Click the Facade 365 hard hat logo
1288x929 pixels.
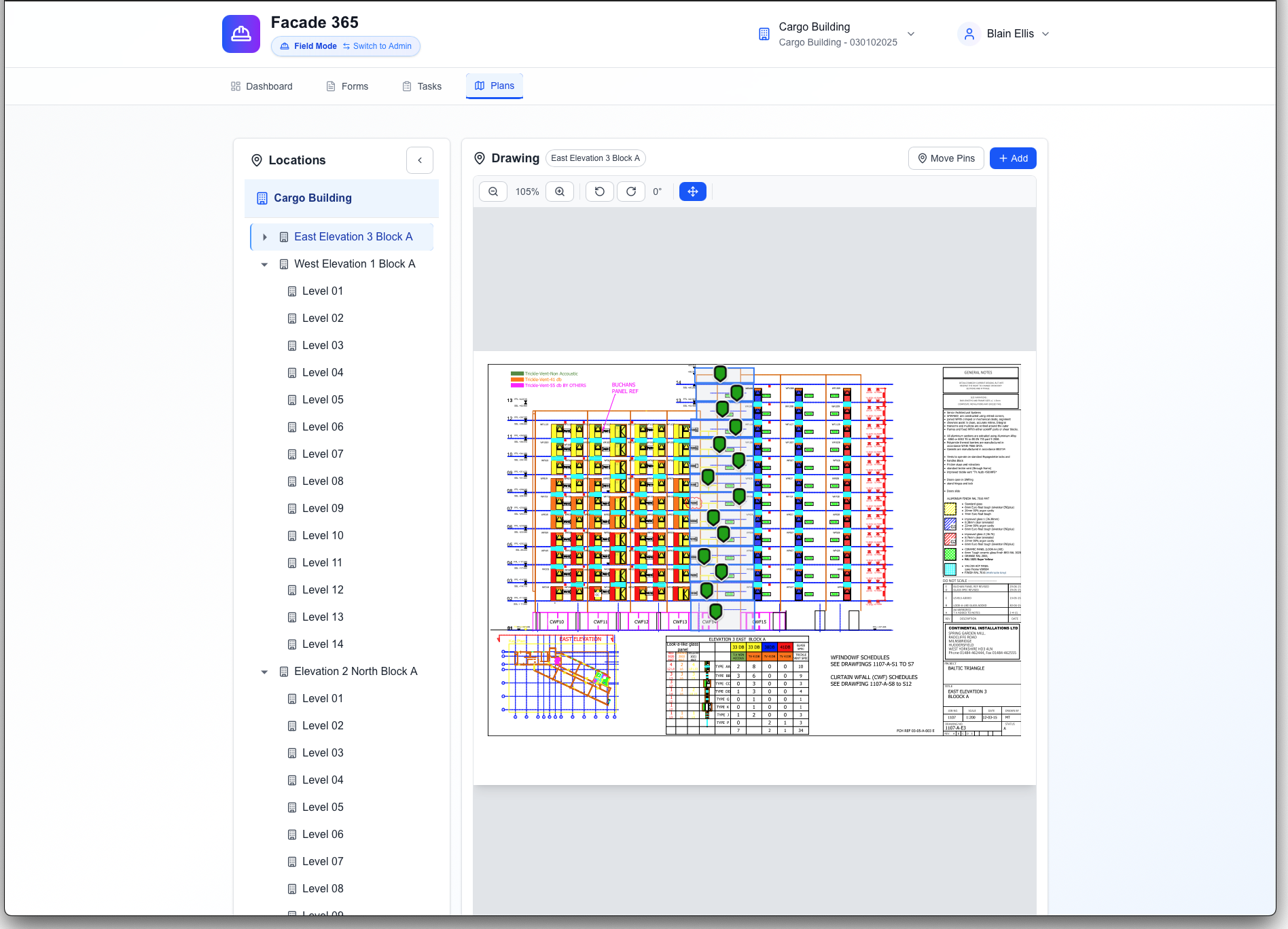[x=241, y=33]
